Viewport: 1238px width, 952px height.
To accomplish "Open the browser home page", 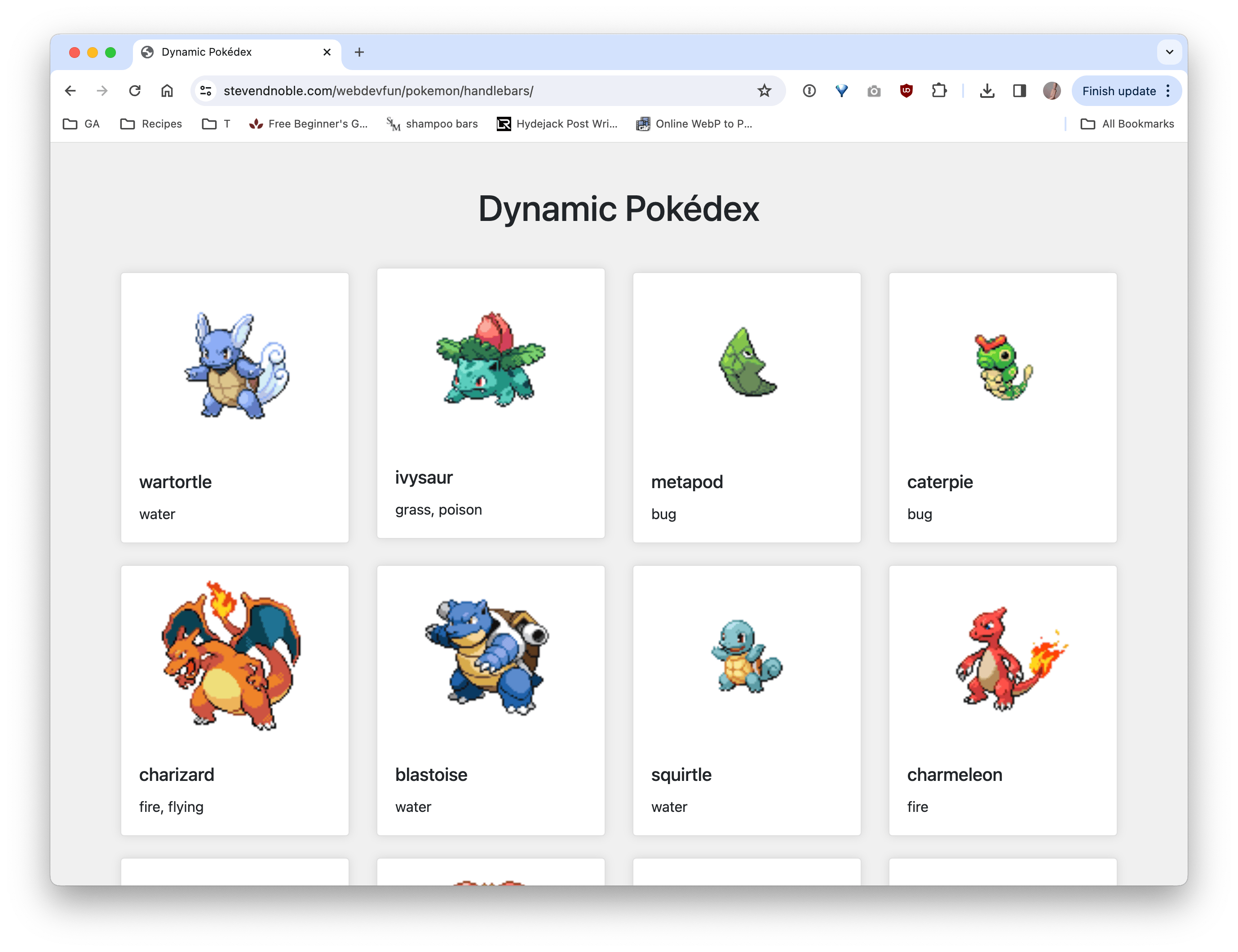I will click(167, 91).
